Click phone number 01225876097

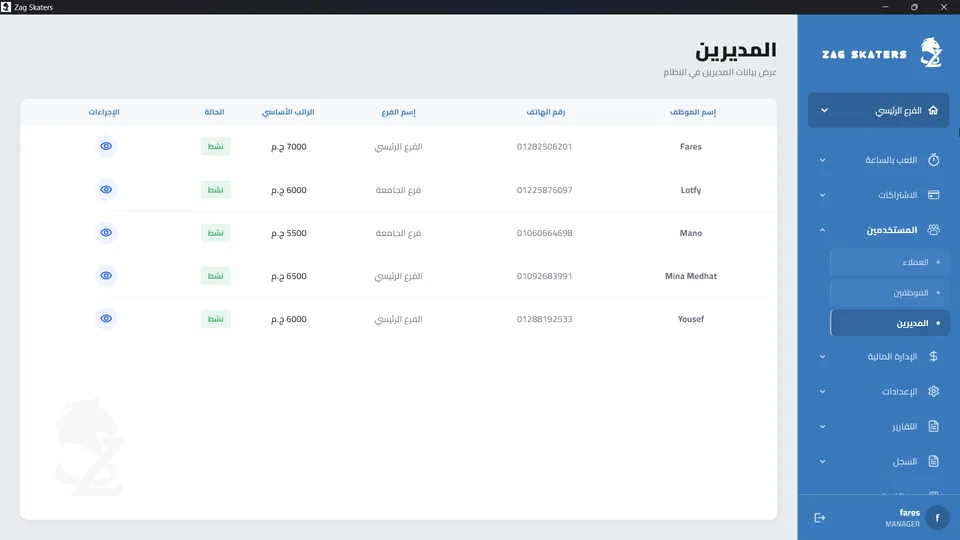point(544,190)
